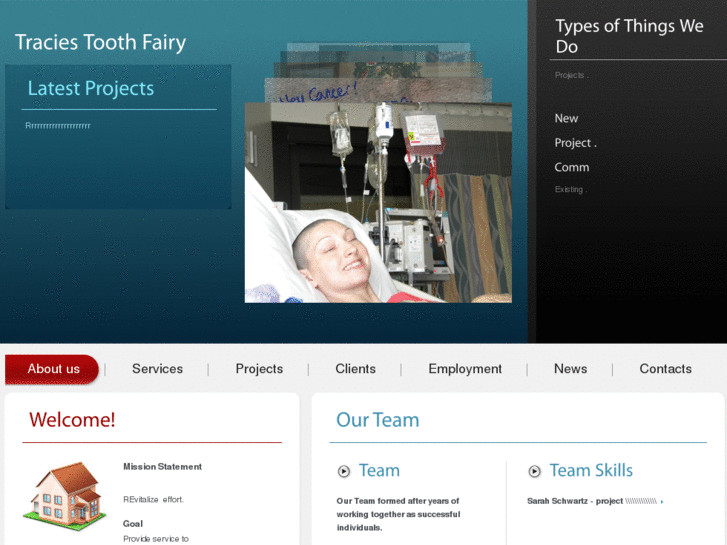Follow the small arrow after Sarah Schwartz
727x545 pixels.
[662, 501]
